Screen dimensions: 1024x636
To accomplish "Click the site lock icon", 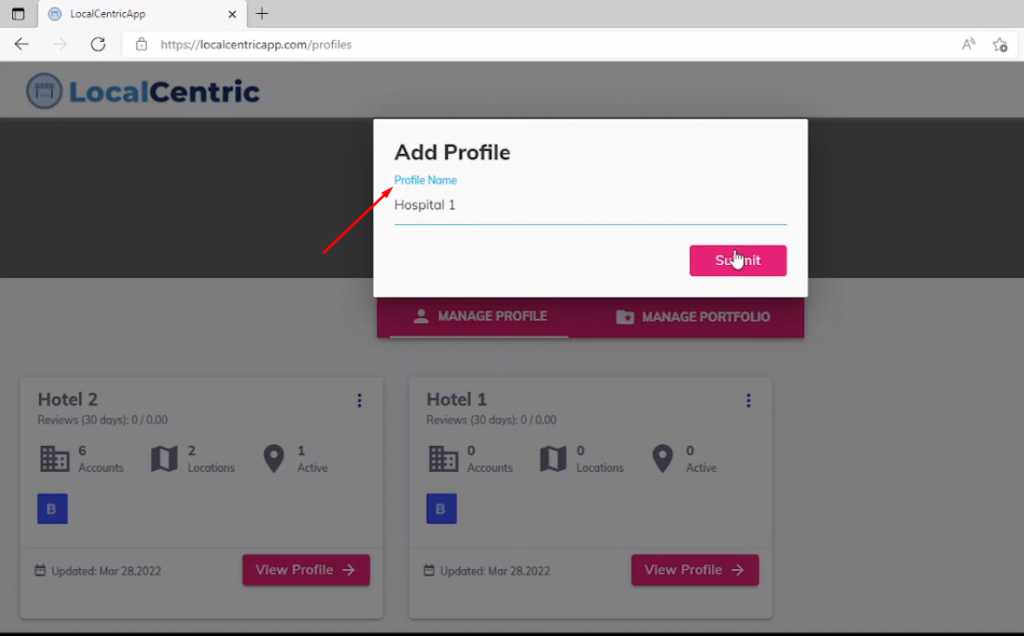I will point(141,44).
